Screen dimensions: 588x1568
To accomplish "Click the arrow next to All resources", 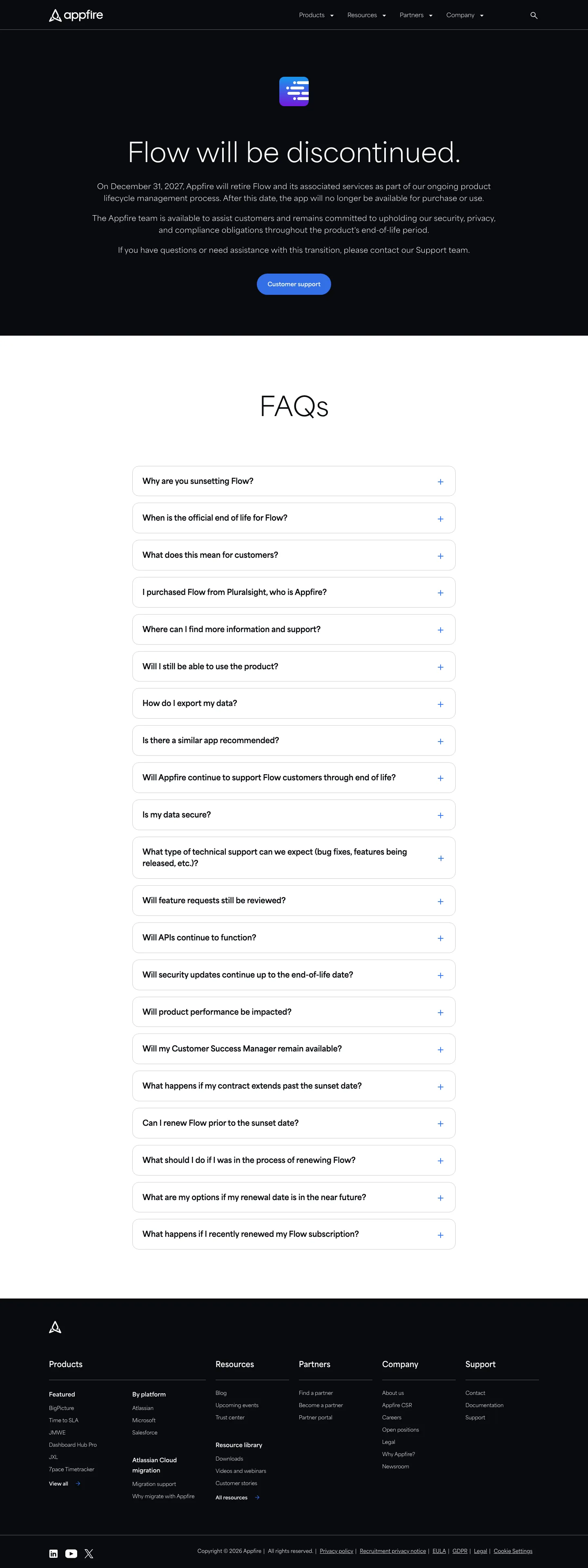I will [x=257, y=1497].
